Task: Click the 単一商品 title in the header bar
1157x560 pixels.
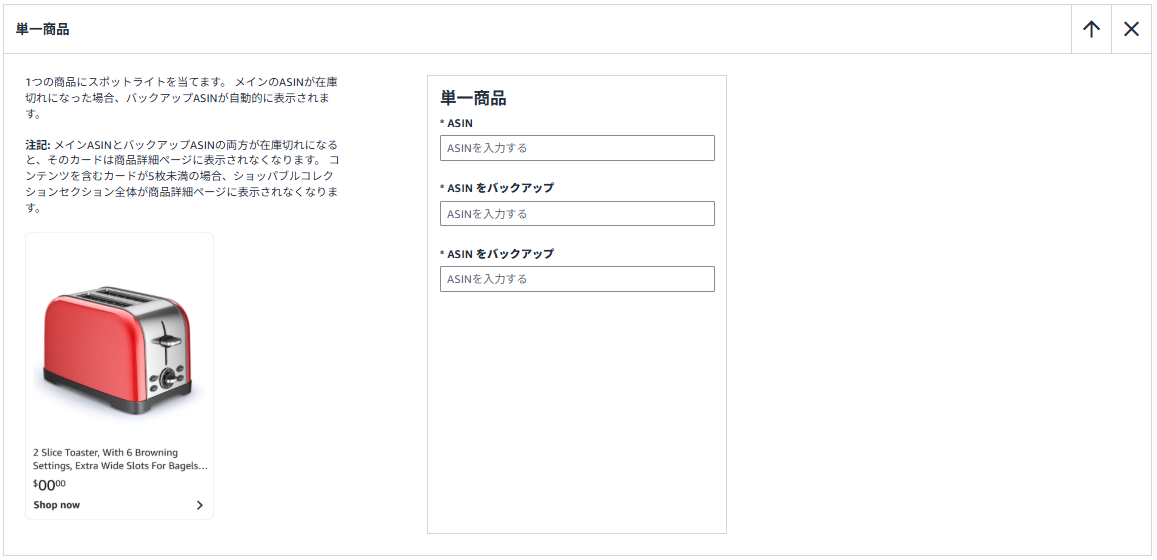Action: coord(43,29)
